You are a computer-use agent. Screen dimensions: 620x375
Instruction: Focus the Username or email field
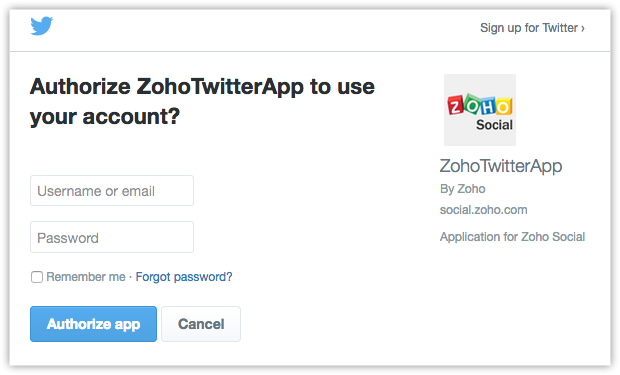pyautogui.click(x=112, y=191)
